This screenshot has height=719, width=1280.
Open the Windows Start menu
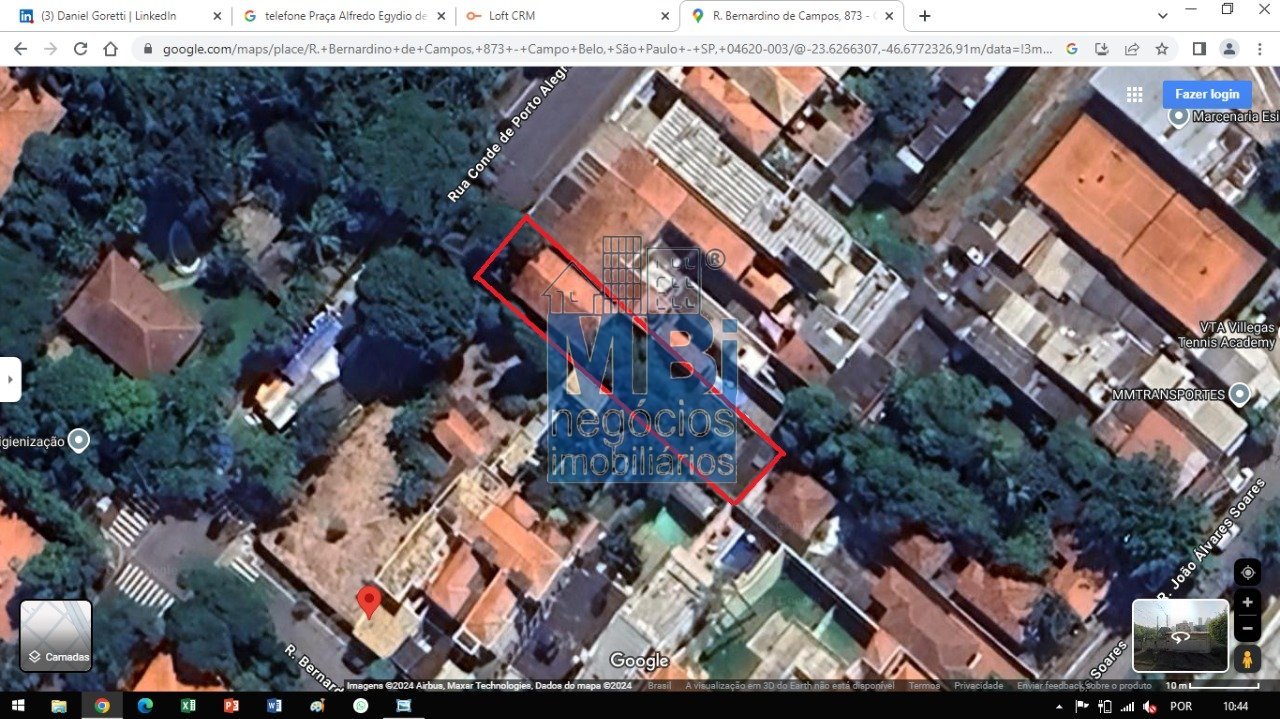click(16, 706)
